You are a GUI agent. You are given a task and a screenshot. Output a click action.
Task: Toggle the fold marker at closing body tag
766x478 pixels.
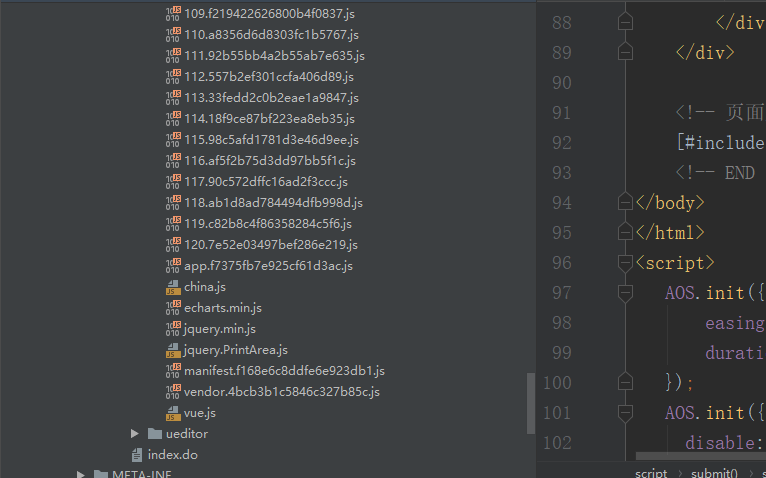coord(625,202)
